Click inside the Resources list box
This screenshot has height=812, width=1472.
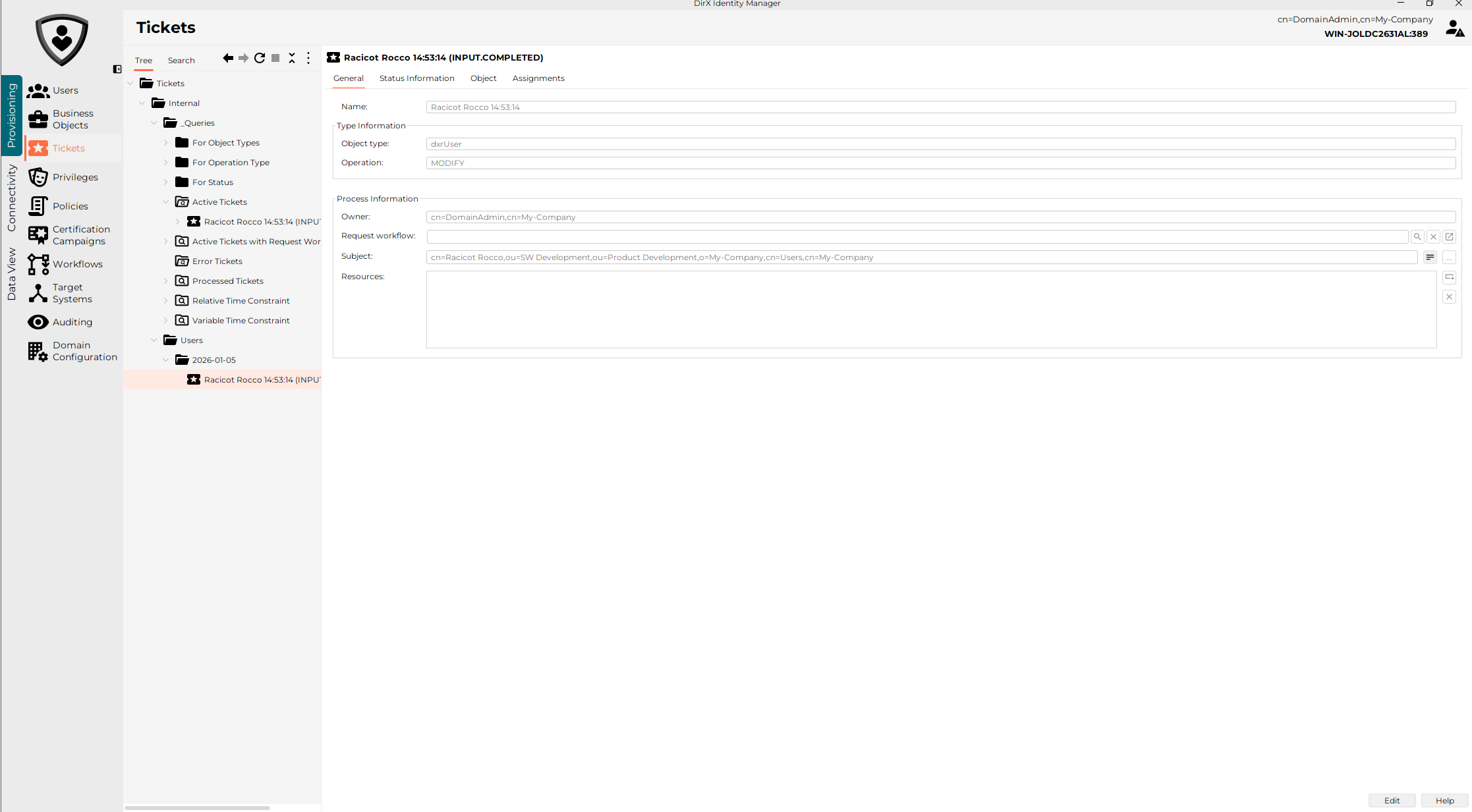tap(931, 310)
